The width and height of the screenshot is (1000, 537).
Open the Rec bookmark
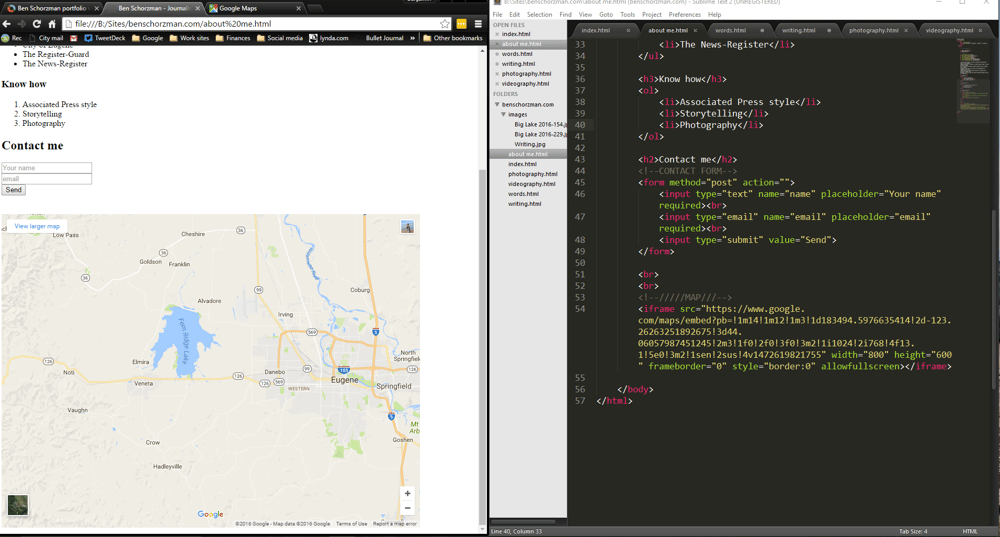11,38
